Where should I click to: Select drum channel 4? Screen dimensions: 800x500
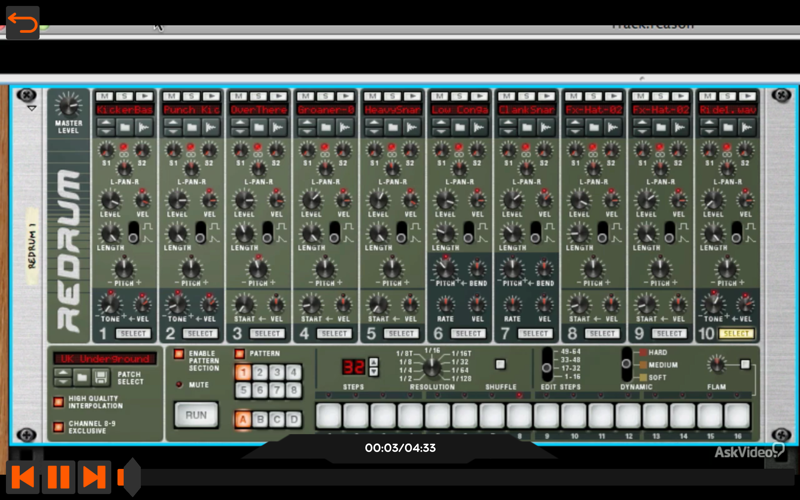334,334
